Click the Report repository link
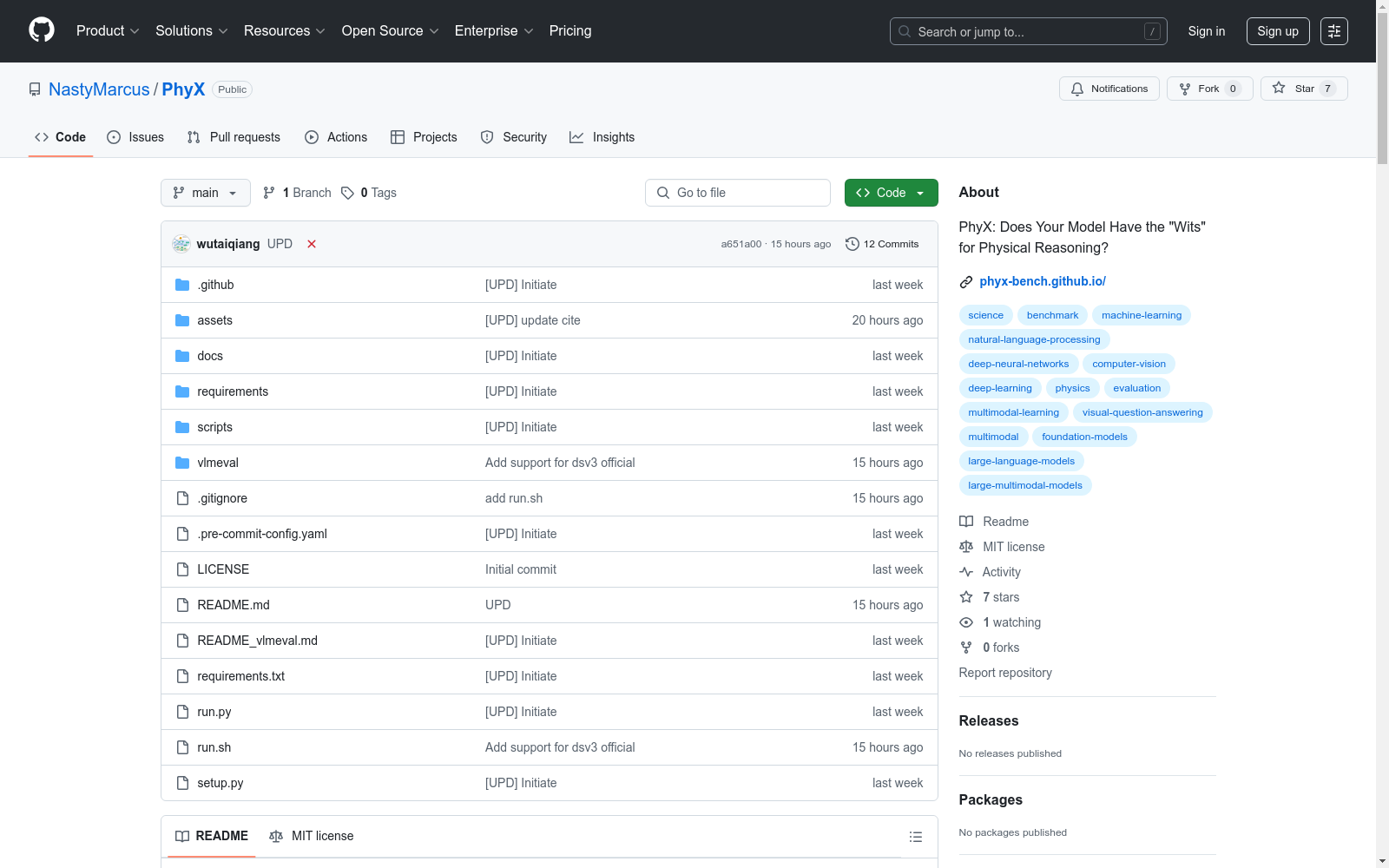 point(1005,673)
